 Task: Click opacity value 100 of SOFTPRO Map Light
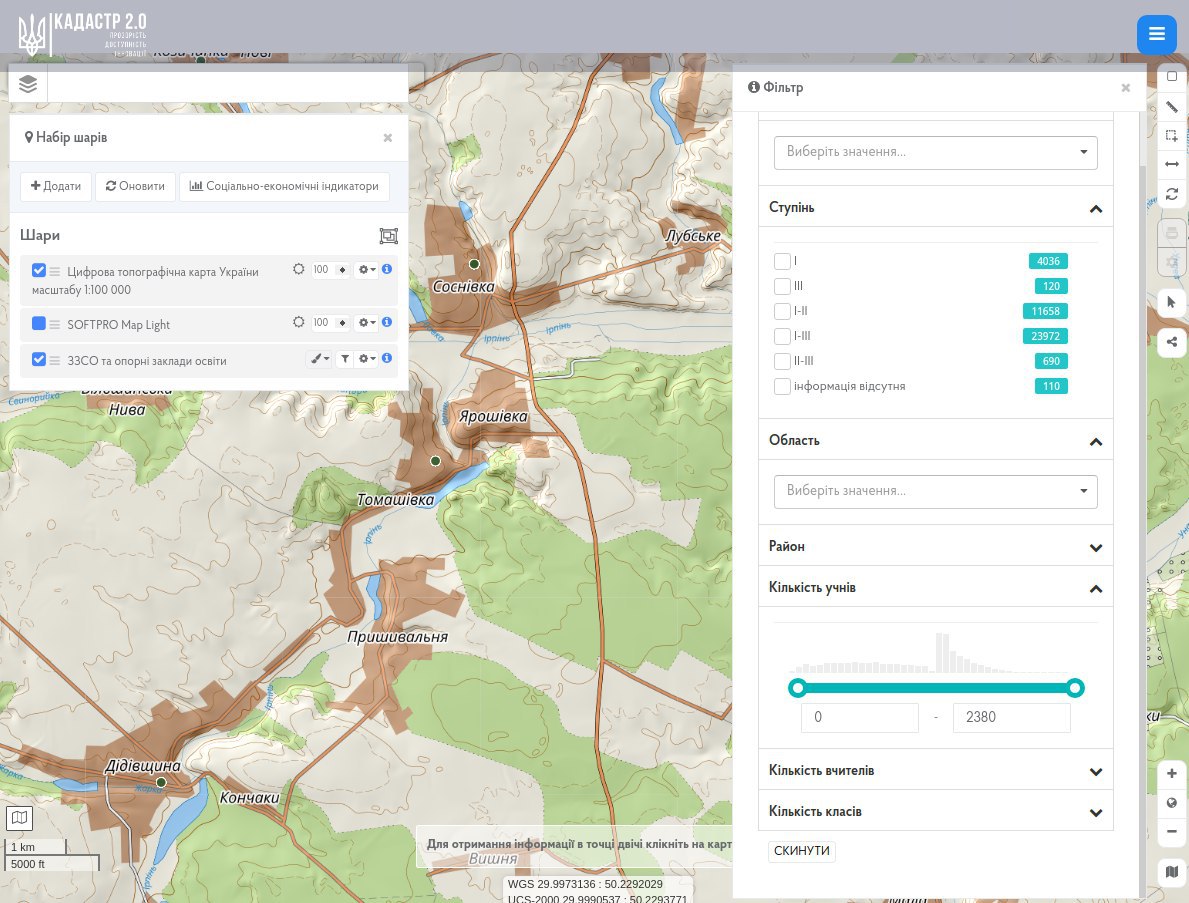coord(322,323)
